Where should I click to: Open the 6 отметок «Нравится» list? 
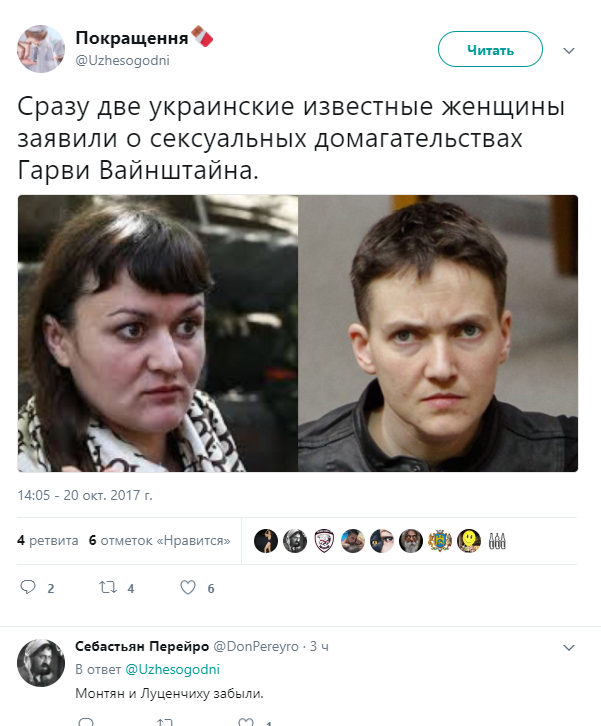point(159,540)
